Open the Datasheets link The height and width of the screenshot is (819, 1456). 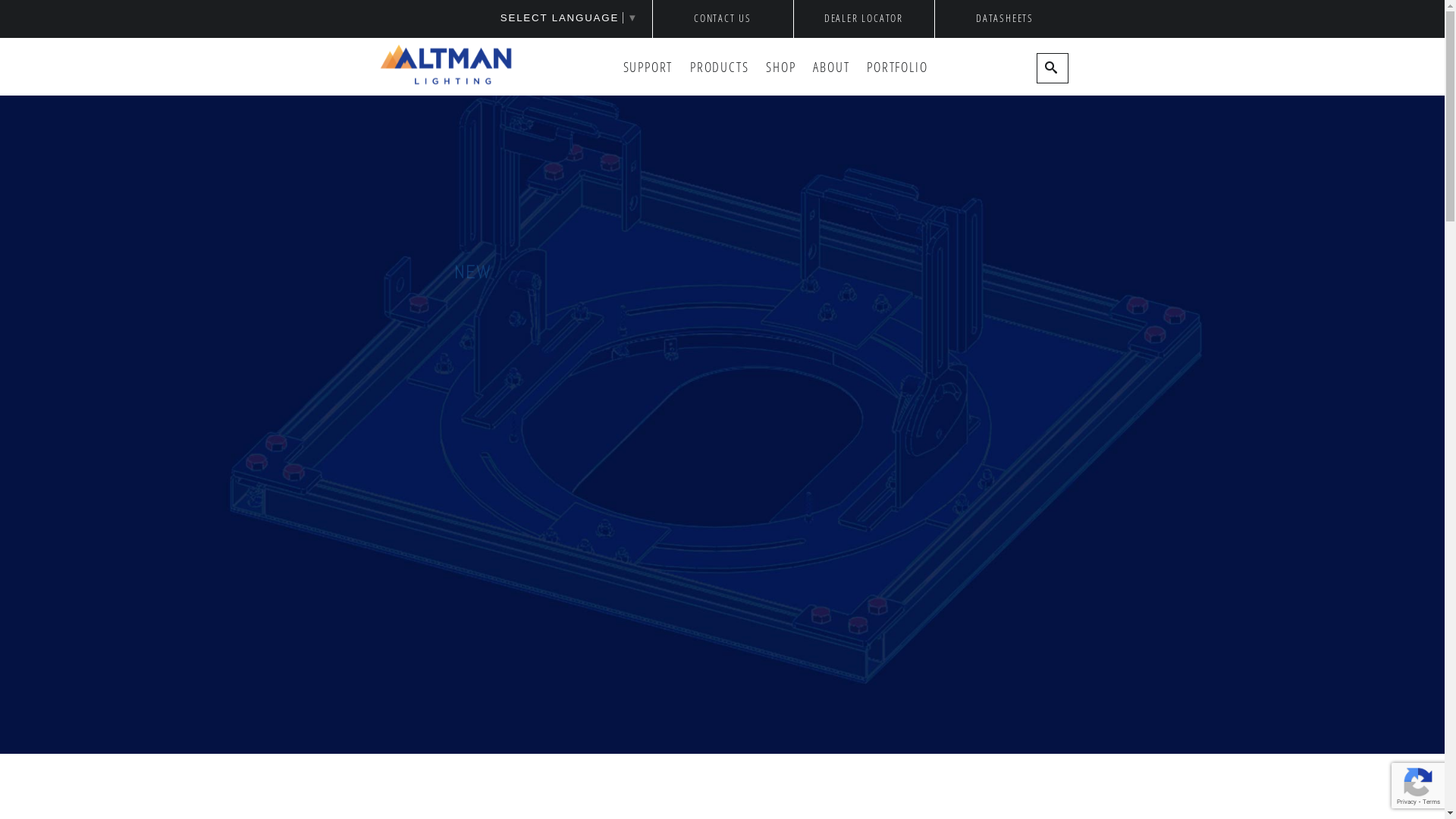1004,18
